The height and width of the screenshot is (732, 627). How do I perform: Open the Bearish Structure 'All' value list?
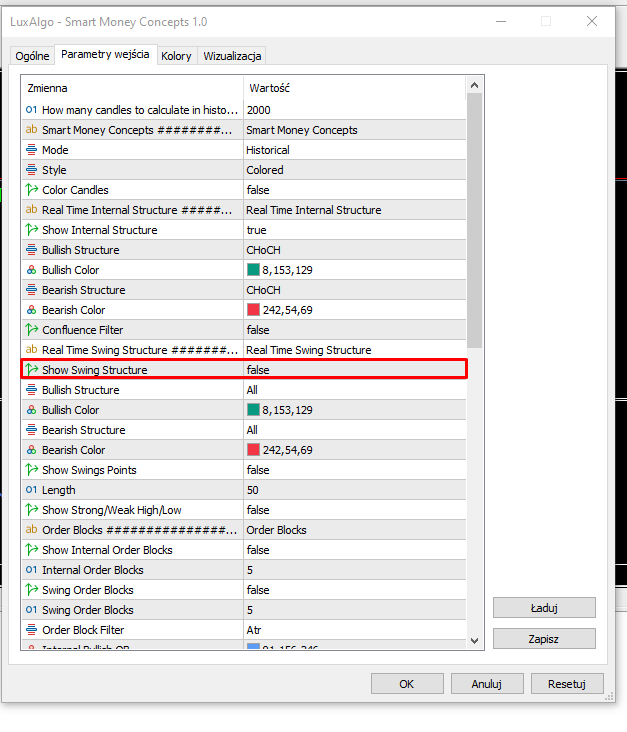coord(355,430)
